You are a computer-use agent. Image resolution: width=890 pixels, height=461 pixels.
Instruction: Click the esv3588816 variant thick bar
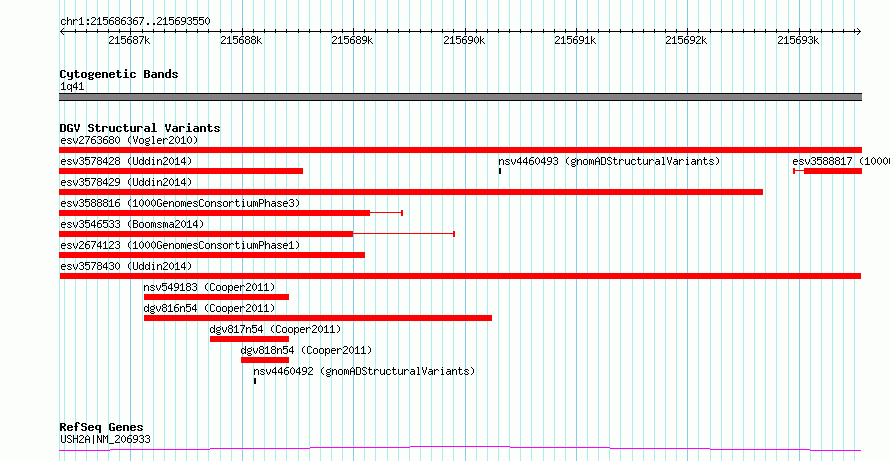[215, 213]
